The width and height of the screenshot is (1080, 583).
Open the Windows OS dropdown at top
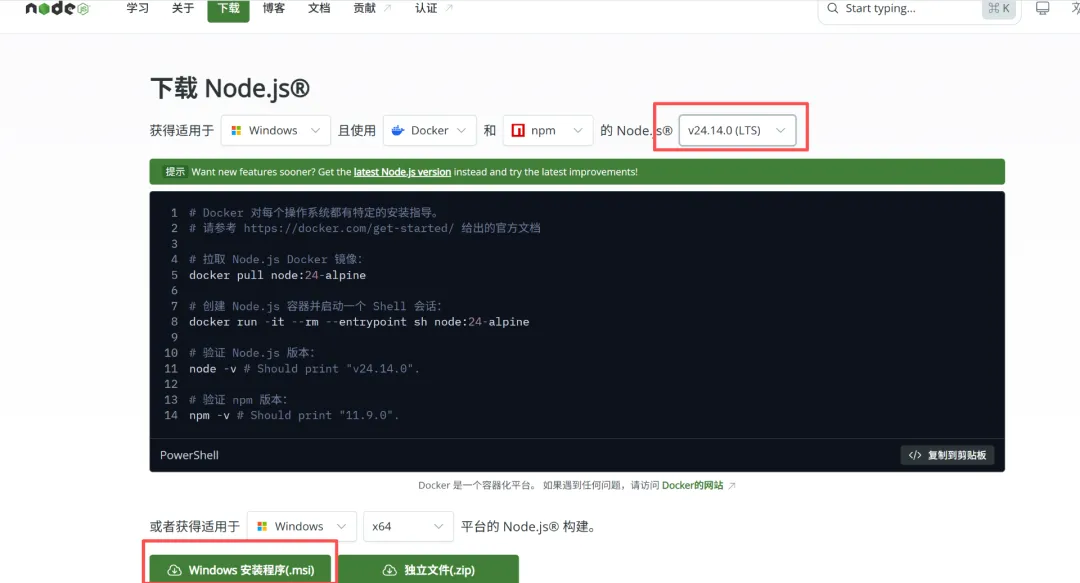click(x=276, y=130)
